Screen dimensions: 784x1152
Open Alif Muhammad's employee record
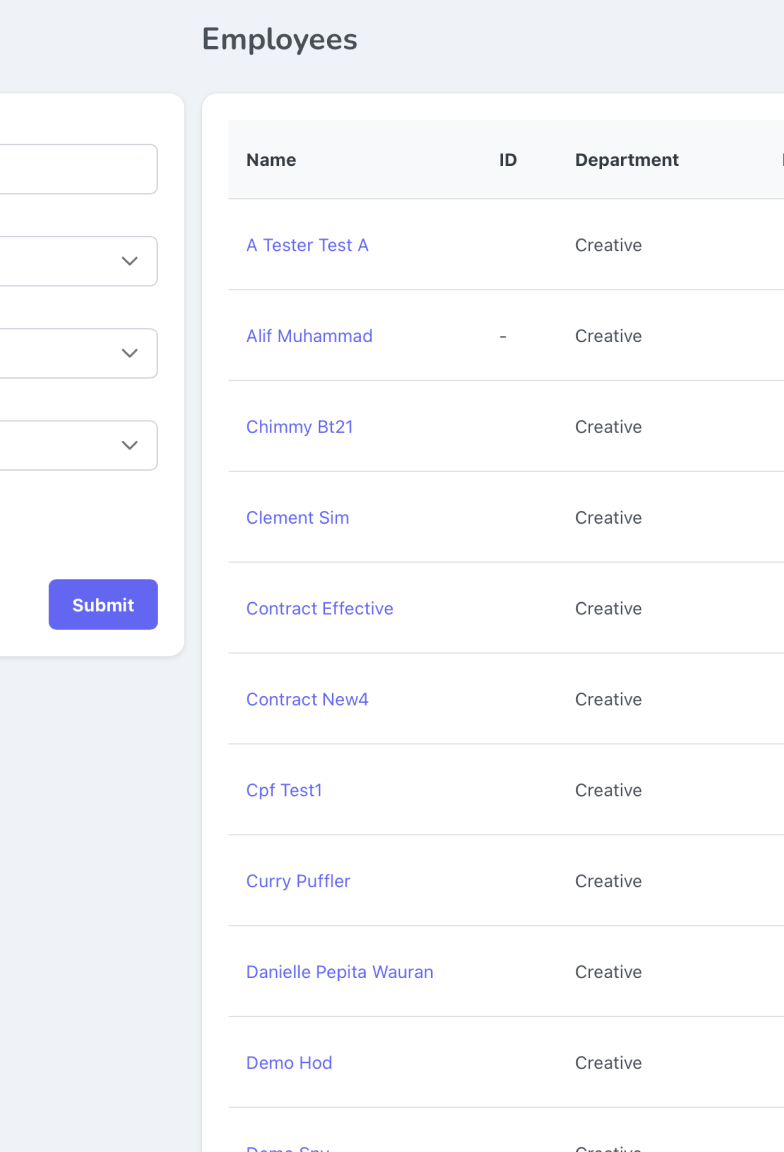309,336
